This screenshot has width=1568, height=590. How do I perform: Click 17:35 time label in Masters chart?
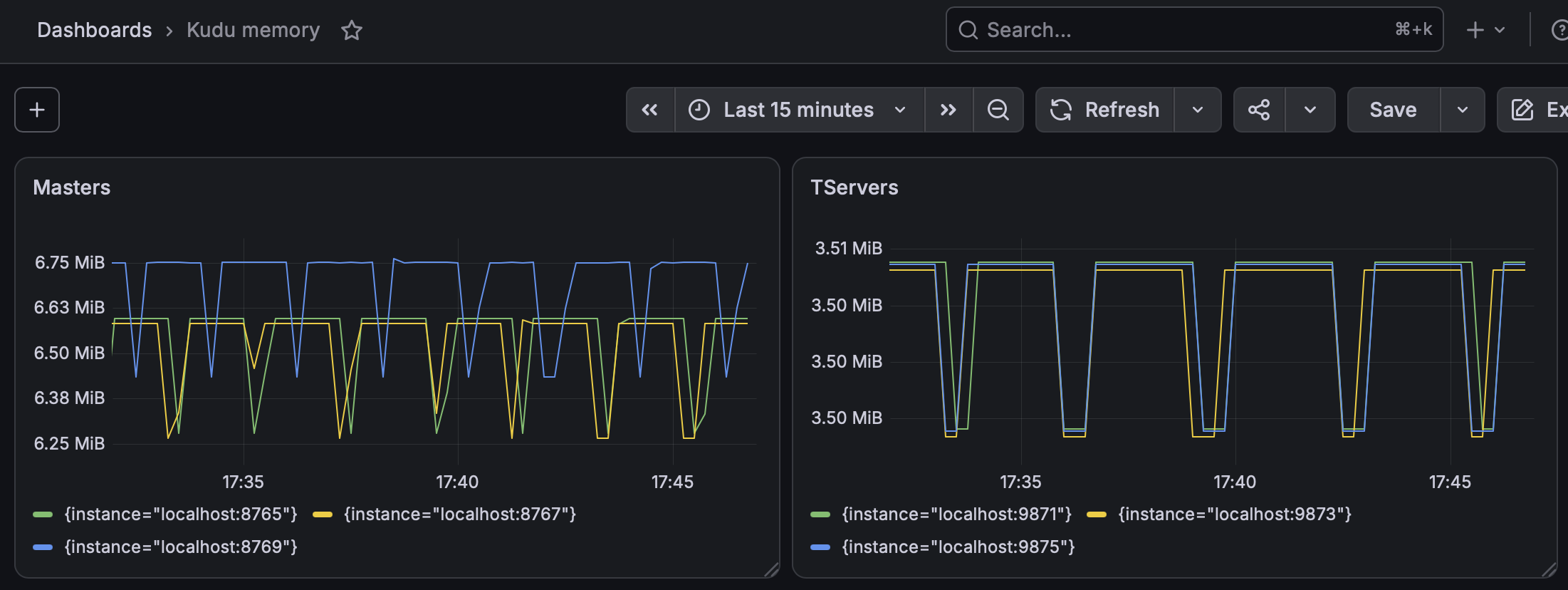pos(244,482)
